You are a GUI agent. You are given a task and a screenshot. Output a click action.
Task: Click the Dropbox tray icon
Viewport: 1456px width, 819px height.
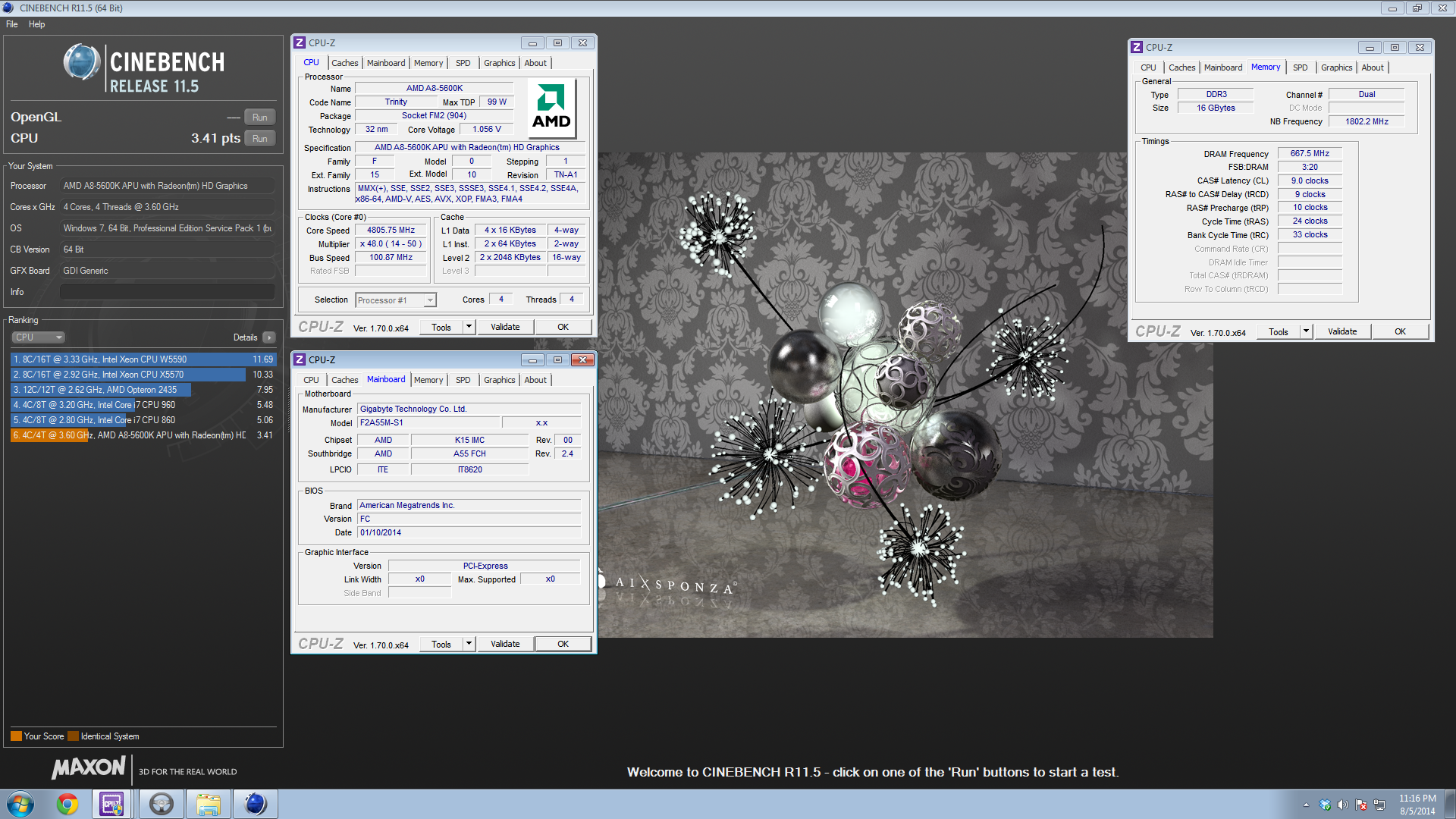coord(1325,805)
